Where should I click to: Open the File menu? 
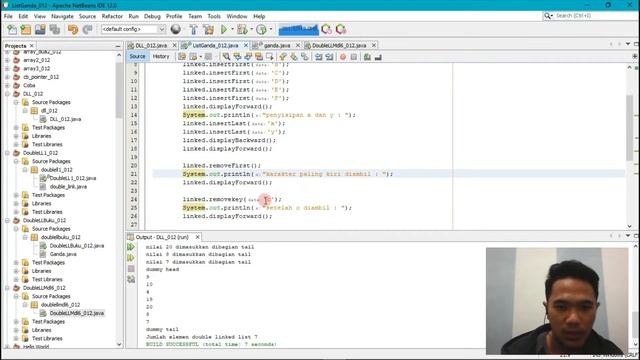click(x=8, y=16)
